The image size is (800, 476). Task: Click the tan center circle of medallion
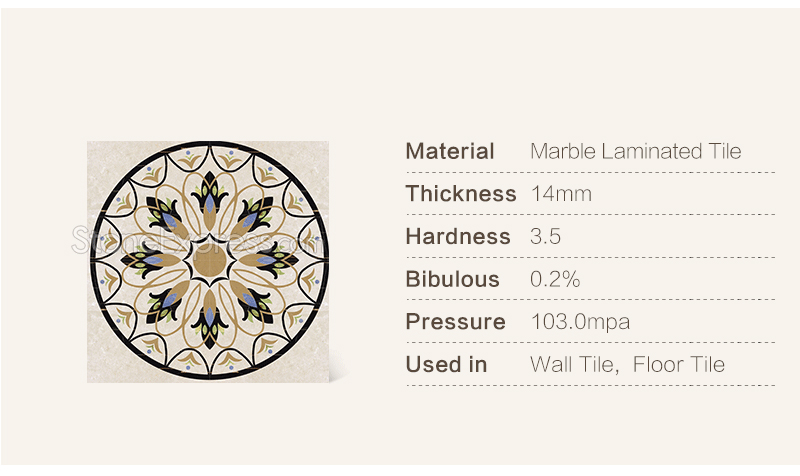click(x=210, y=261)
